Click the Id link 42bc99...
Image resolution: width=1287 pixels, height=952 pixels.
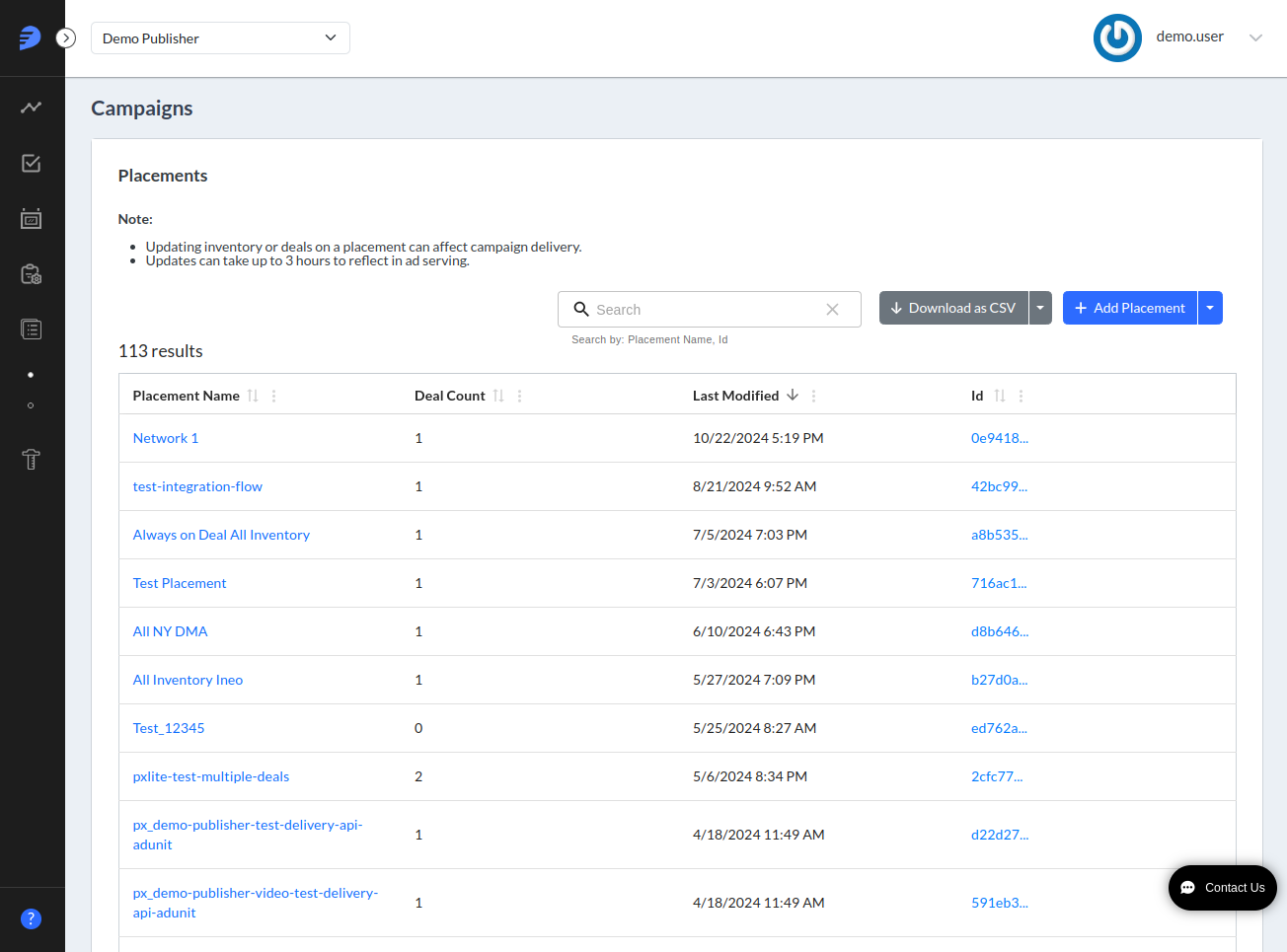[x=999, y=486]
